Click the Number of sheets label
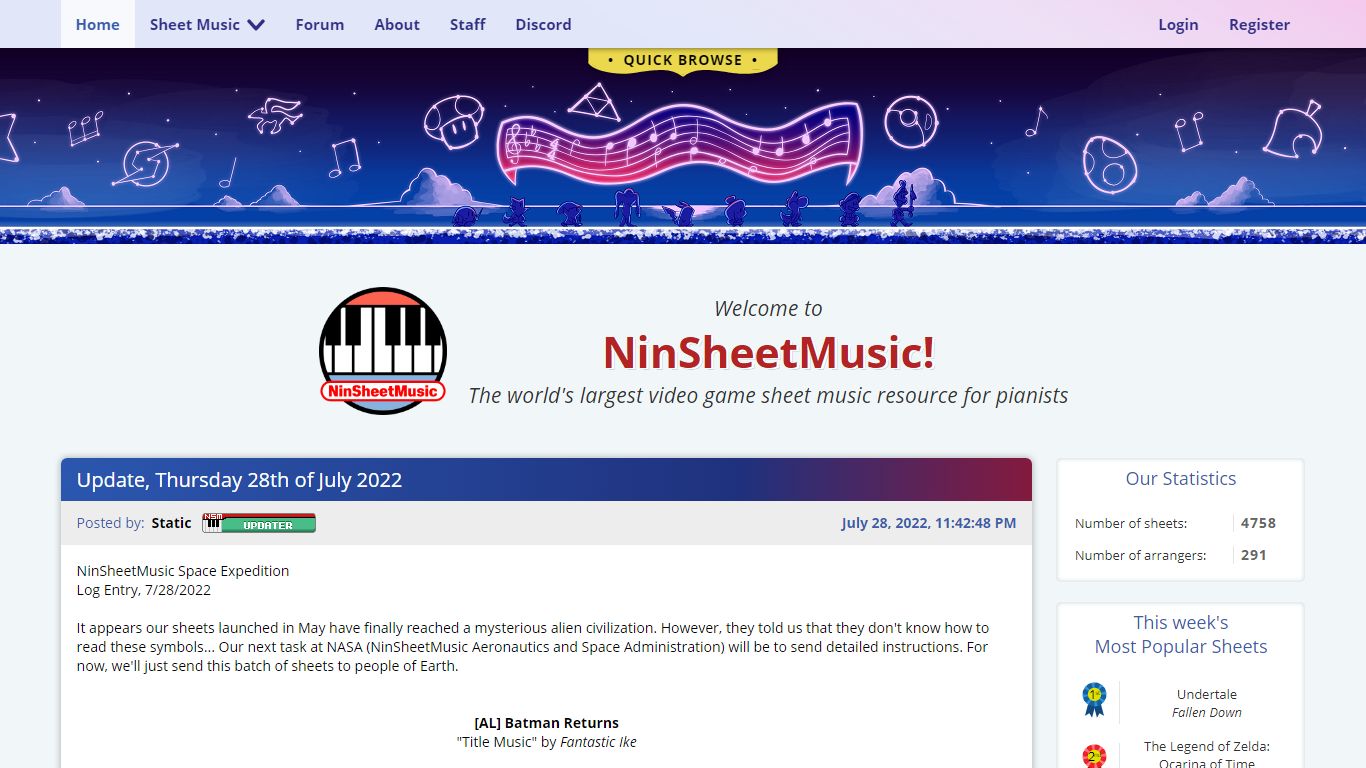 click(x=1131, y=523)
